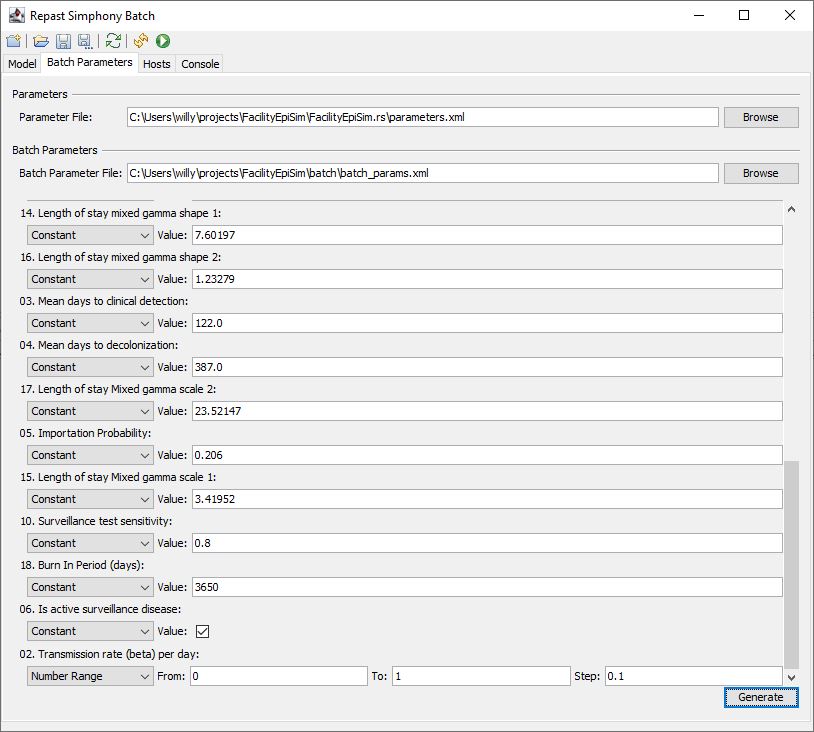Click the Surveillance test sensitivity value field
814x732 pixels.
tap(486, 543)
